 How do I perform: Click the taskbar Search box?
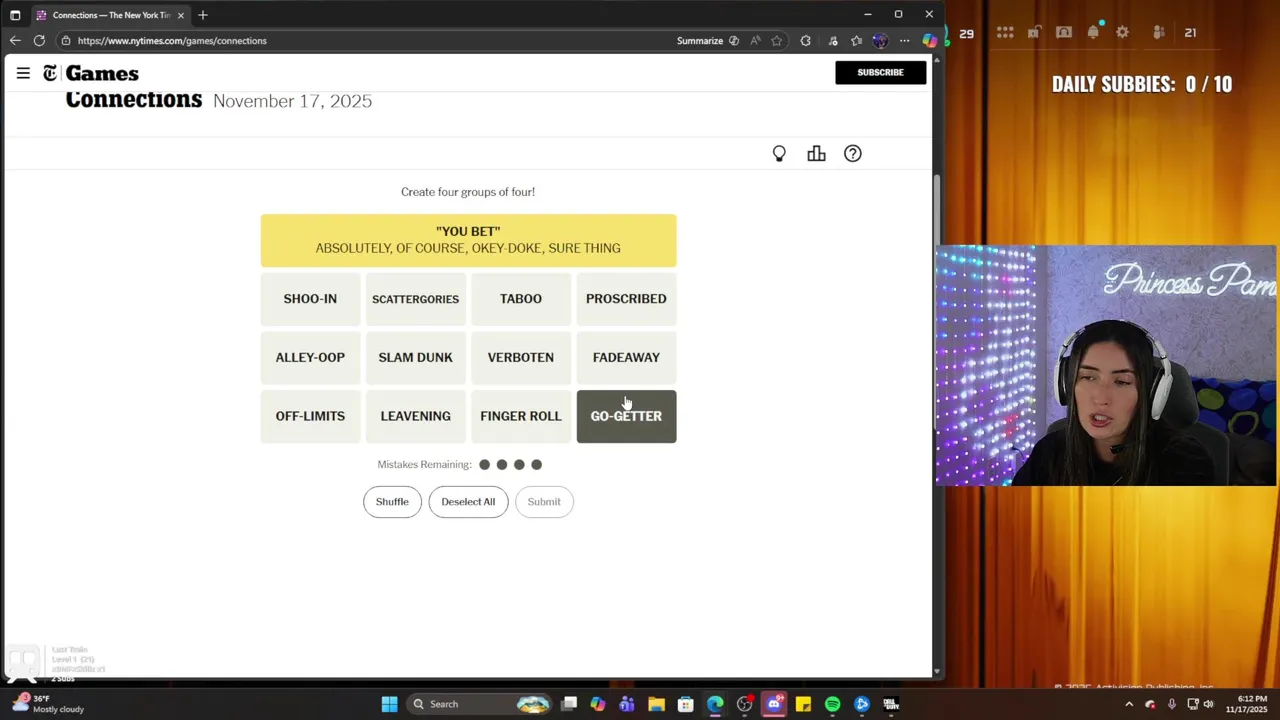tap(482, 704)
